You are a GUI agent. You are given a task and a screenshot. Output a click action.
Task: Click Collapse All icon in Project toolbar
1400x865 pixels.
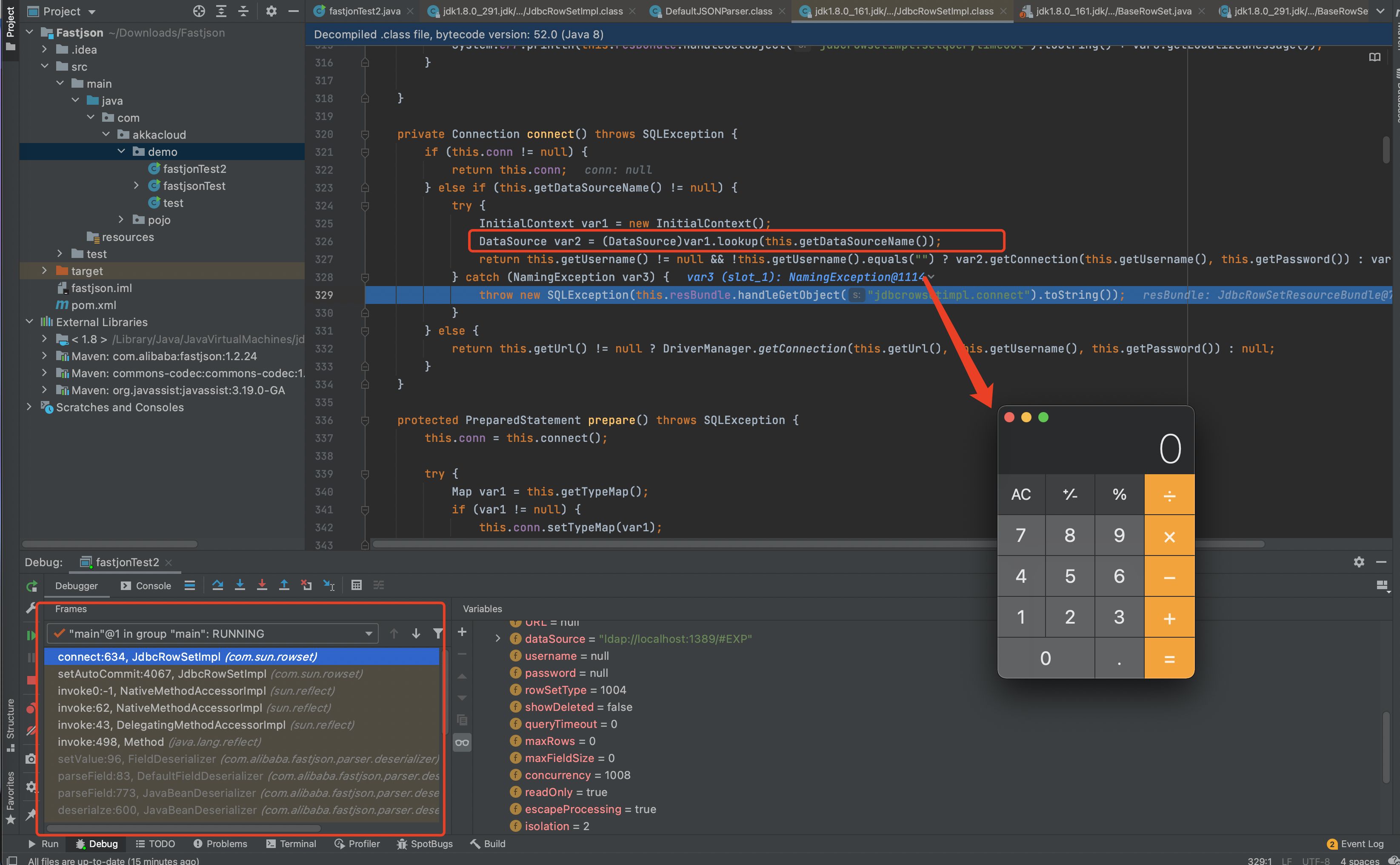(243, 11)
